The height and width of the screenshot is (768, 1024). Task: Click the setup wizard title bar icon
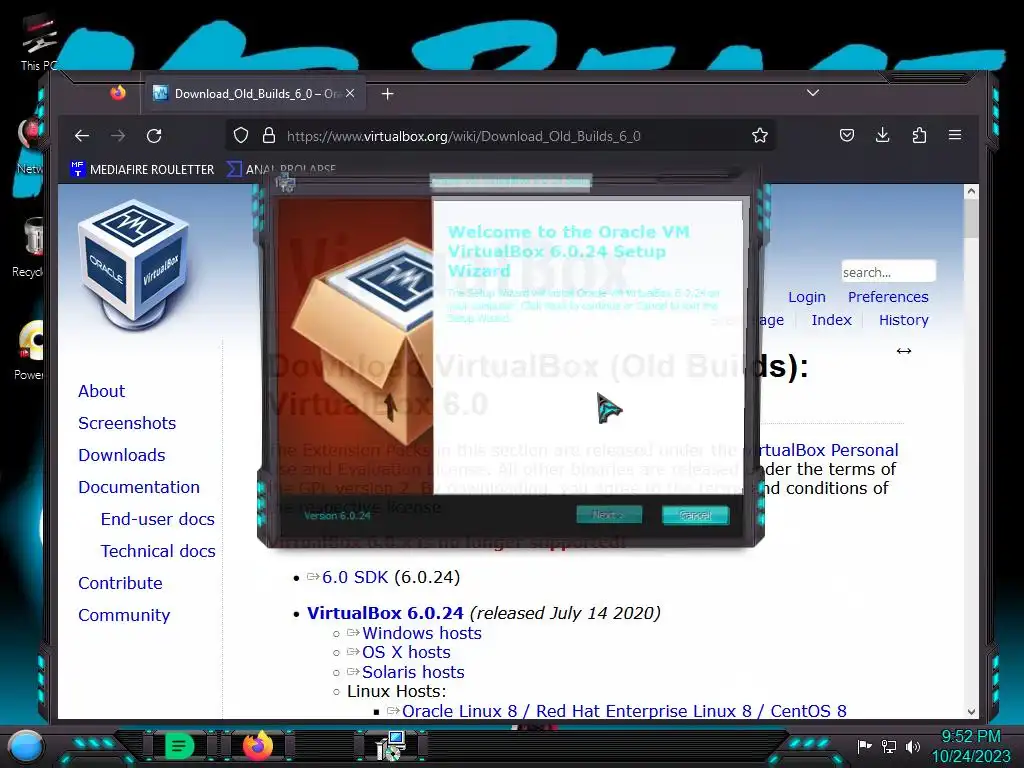[x=285, y=182]
